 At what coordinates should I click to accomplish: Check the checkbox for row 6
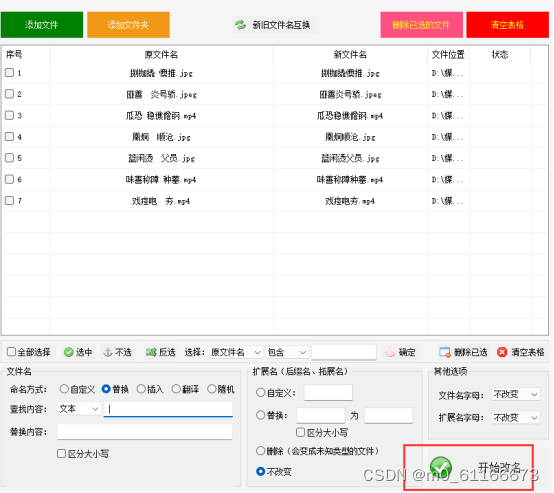[x=10, y=179]
